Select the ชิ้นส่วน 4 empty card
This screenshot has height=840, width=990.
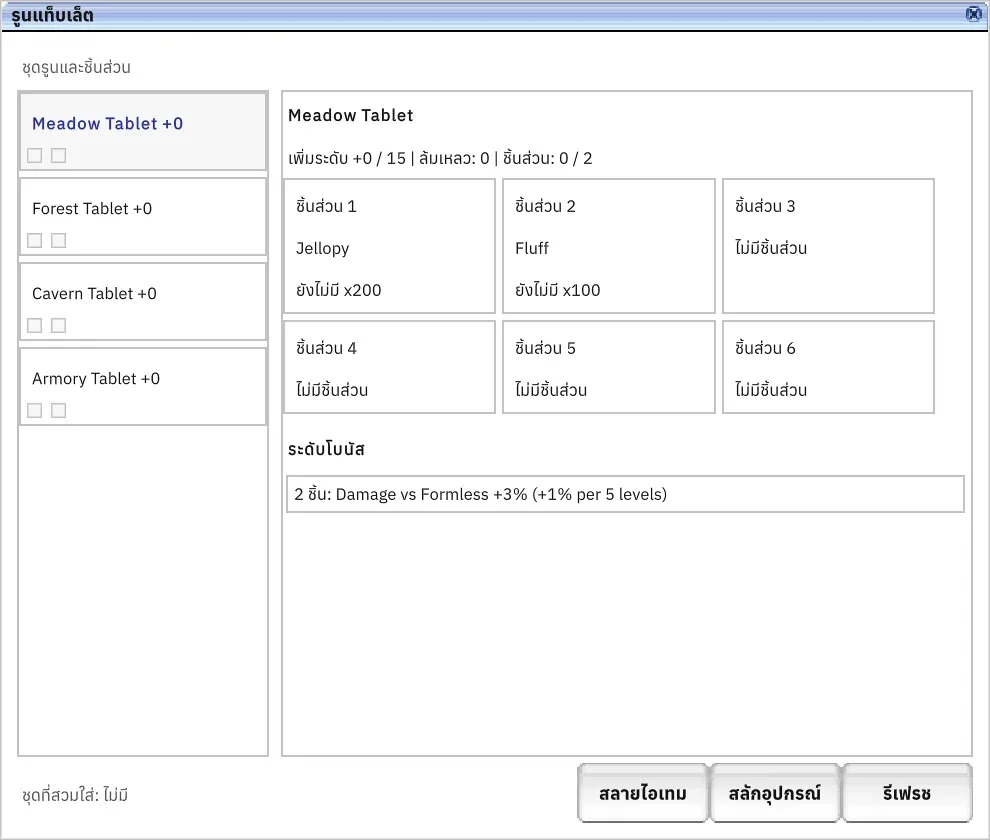coord(390,368)
